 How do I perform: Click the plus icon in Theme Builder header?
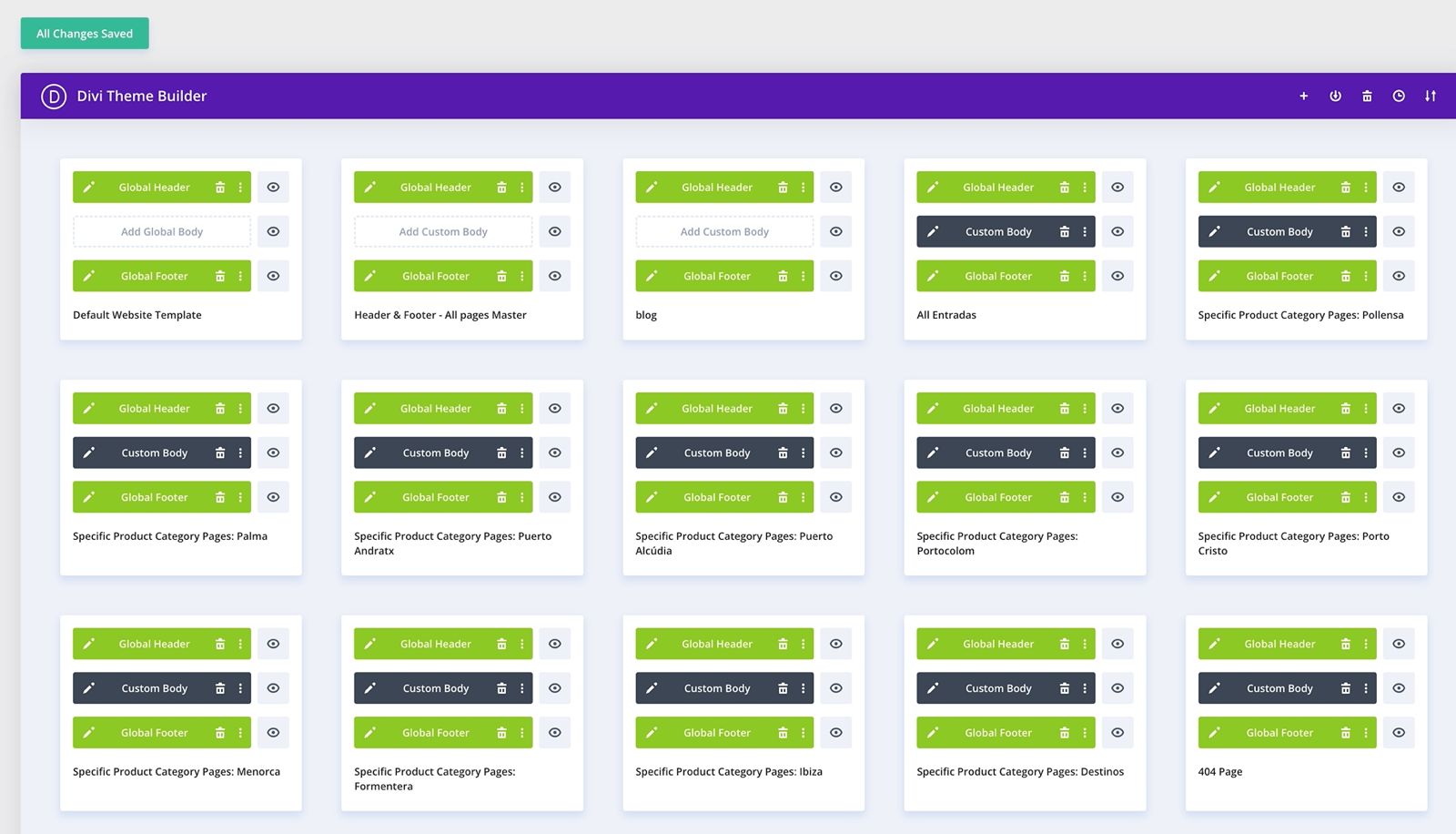pos(1303,96)
